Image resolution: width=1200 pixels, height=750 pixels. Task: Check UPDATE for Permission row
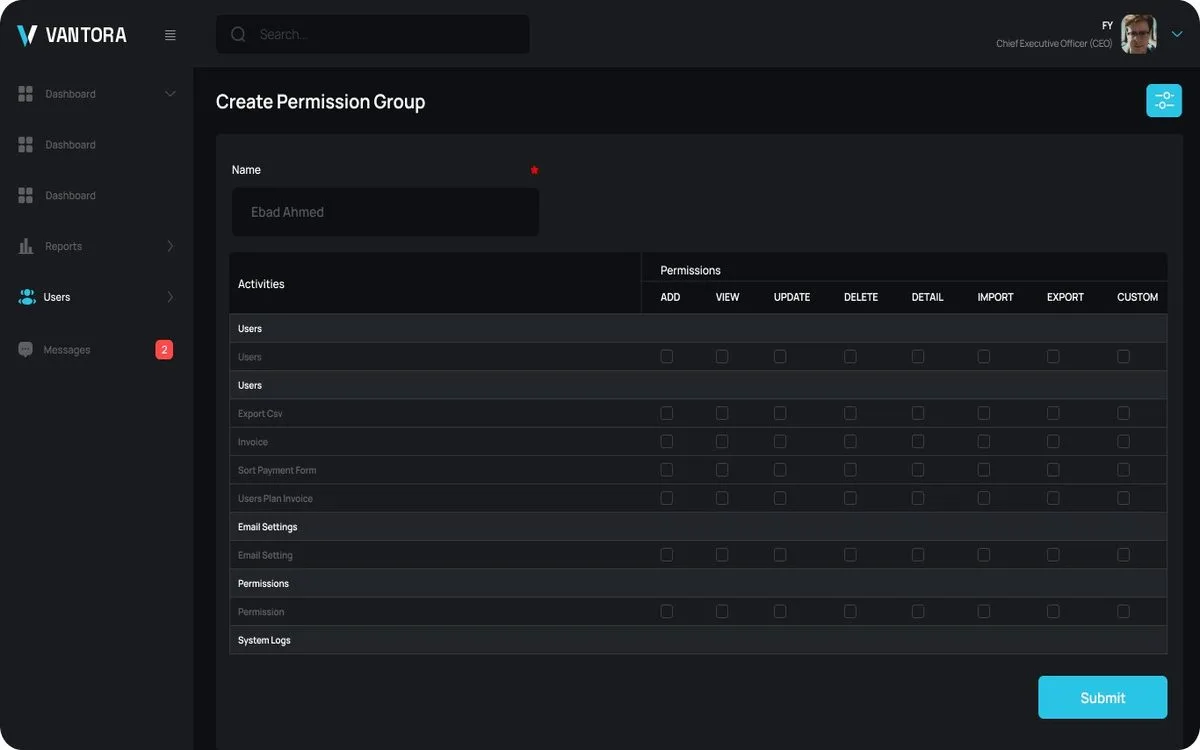[x=780, y=611]
